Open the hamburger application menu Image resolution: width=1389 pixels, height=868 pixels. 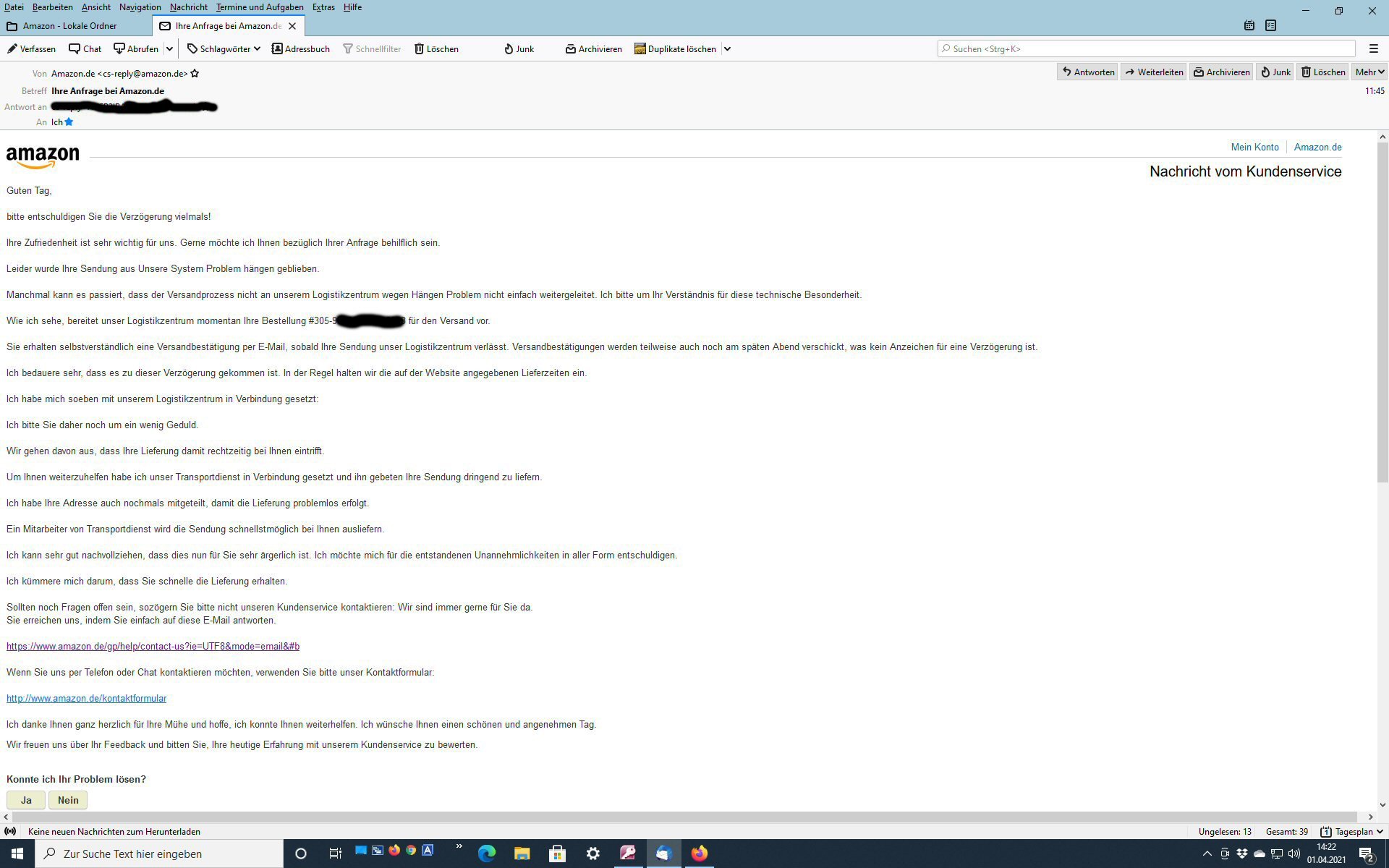coord(1374,48)
